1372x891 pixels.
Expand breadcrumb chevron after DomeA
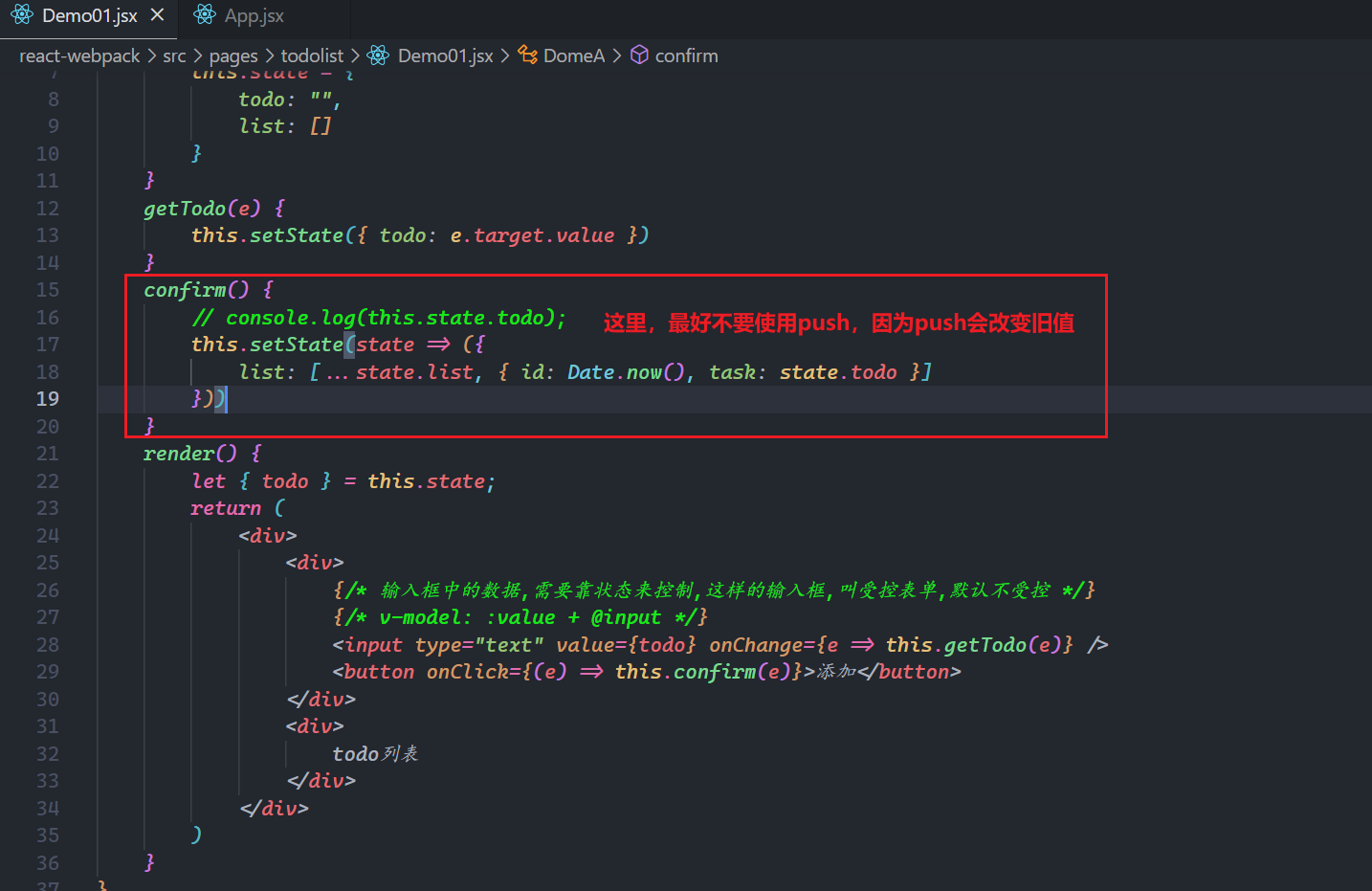(x=617, y=56)
